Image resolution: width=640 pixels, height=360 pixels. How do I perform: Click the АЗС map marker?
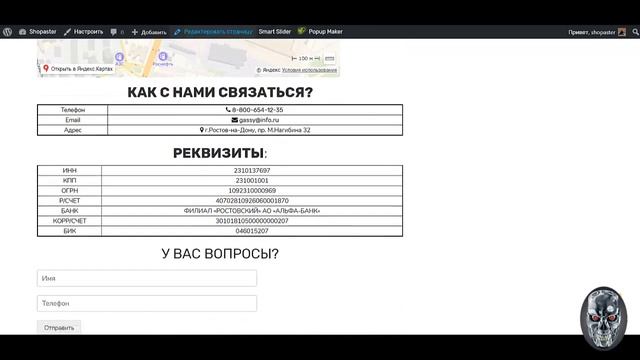tap(119, 57)
